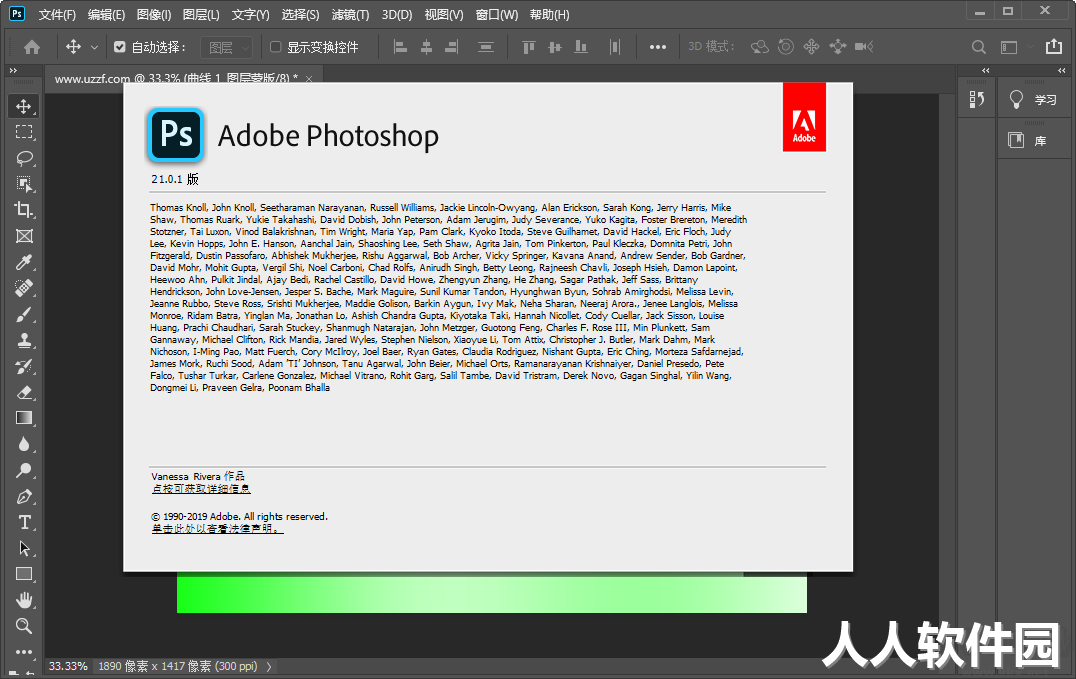Open the Learn panel lightbulb icon
Screen dimensions: 1076x679
(x=1016, y=100)
